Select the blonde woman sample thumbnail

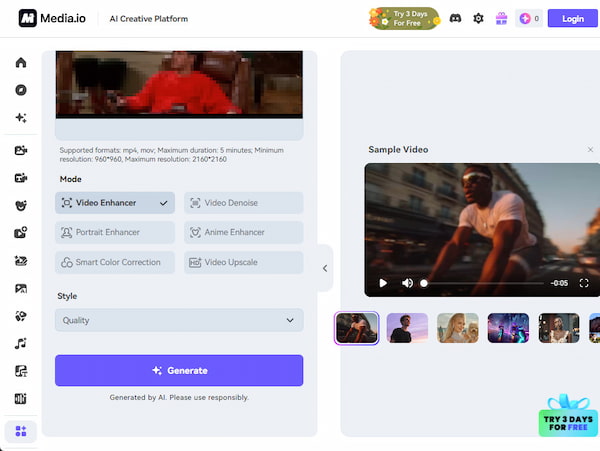pos(458,328)
